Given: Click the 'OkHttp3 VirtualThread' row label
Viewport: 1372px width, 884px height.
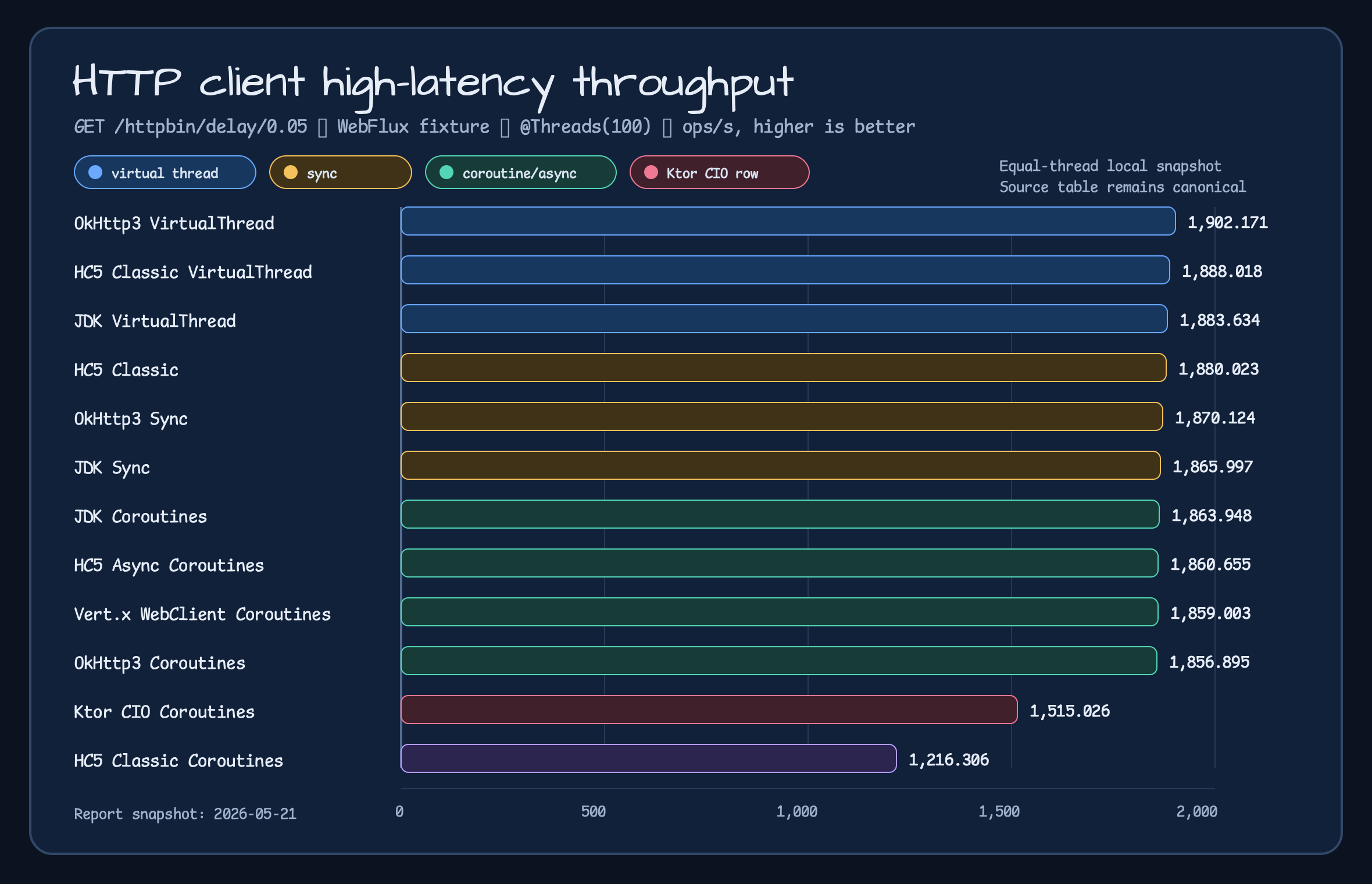Looking at the screenshot, I should coord(174,223).
